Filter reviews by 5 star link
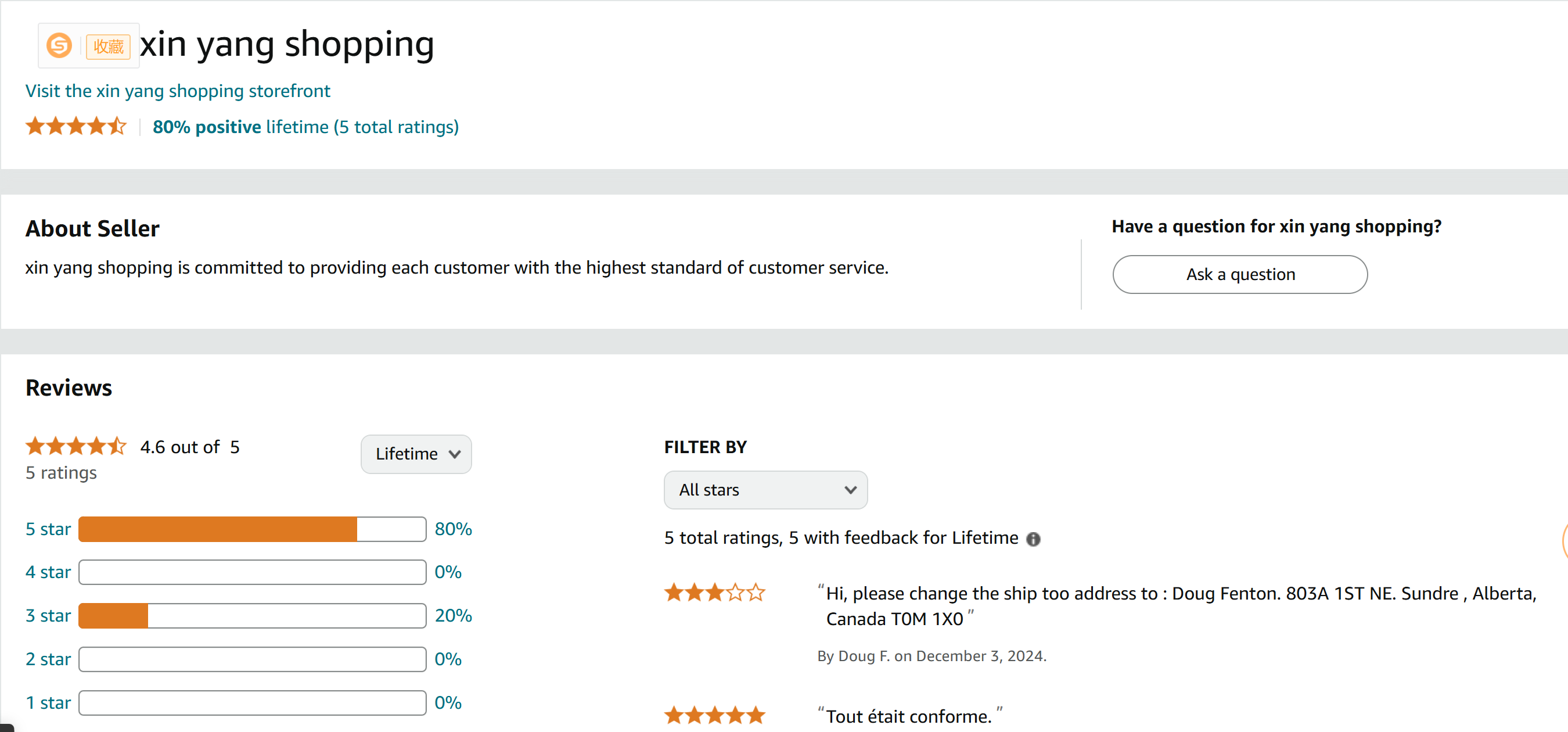1568x732 pixels. tap(48, 529)
